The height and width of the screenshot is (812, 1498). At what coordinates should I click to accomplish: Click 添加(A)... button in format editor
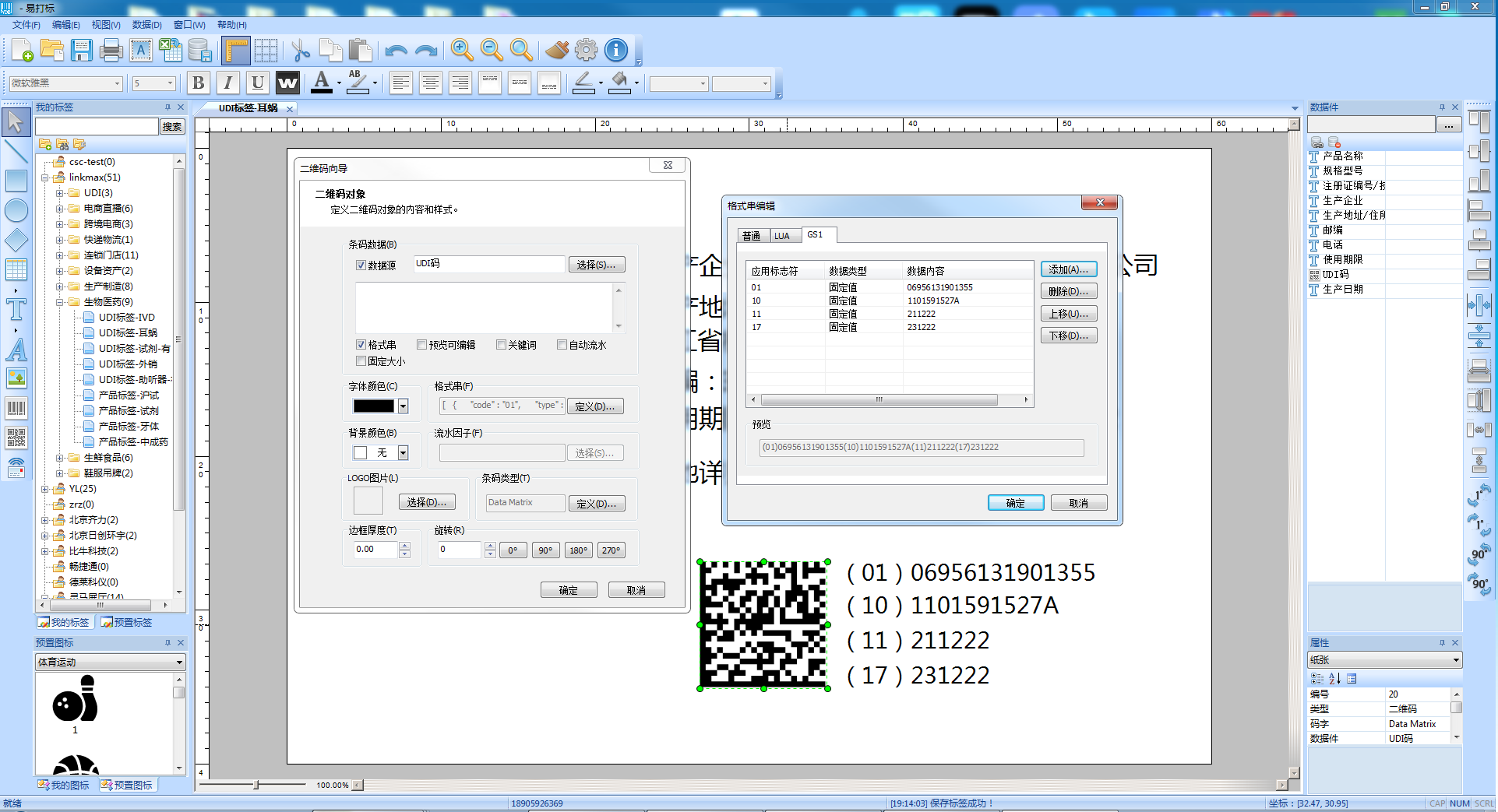pyautogui.click(x=1069, y=269)
